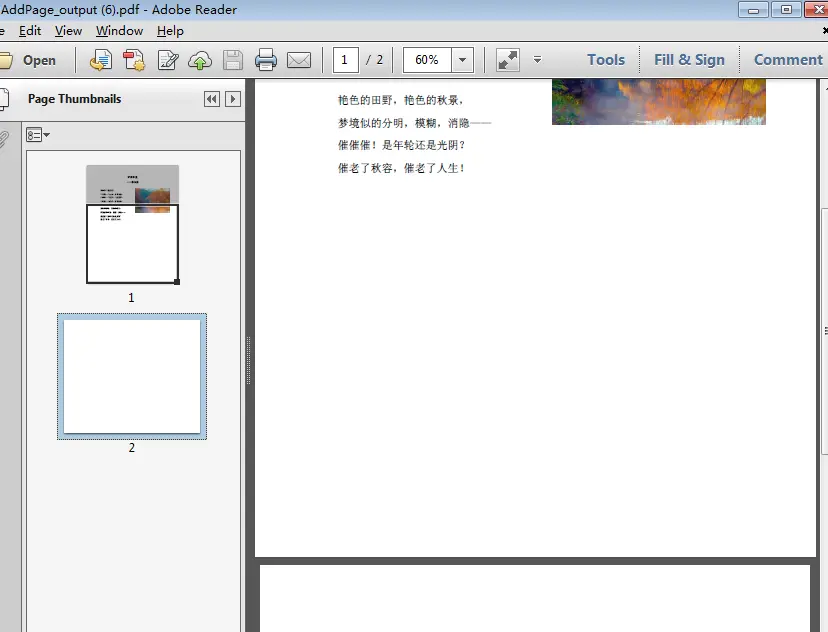Open the zoom level dropdown arrow
Image resolution: width=828 pixels, height=632 pixels.
462,60
